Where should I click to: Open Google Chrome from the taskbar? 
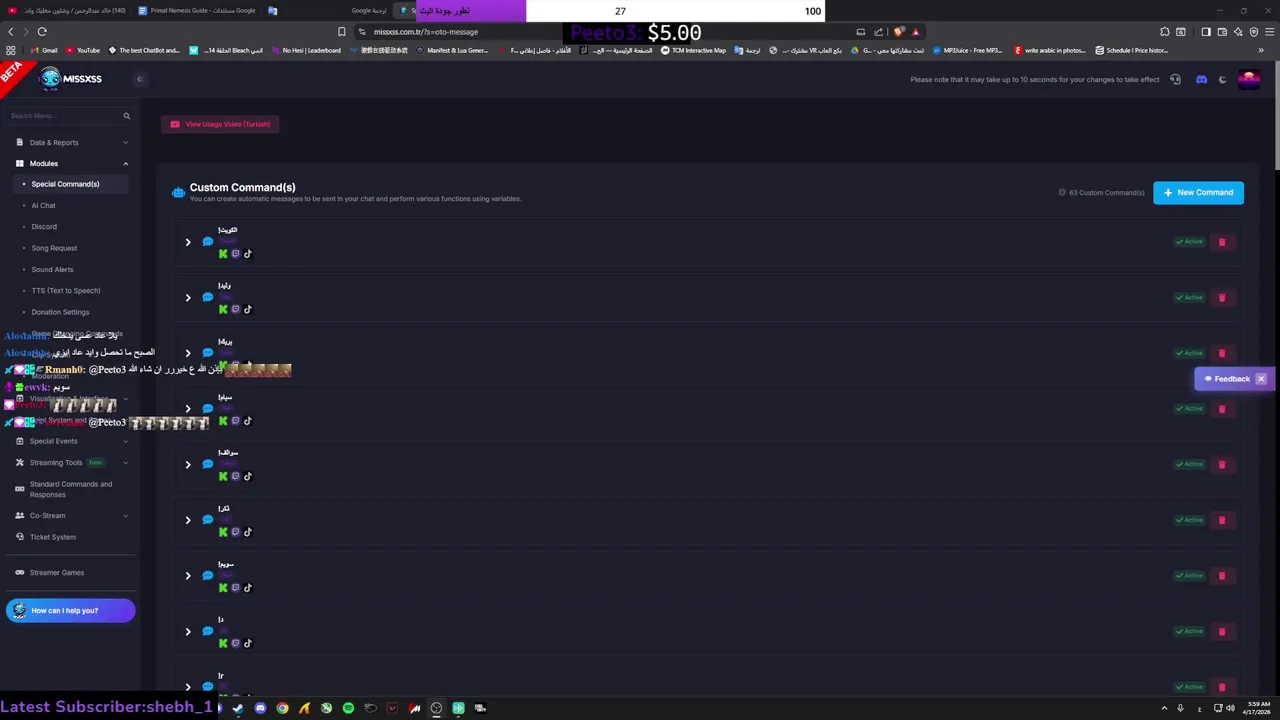(282, 708)
